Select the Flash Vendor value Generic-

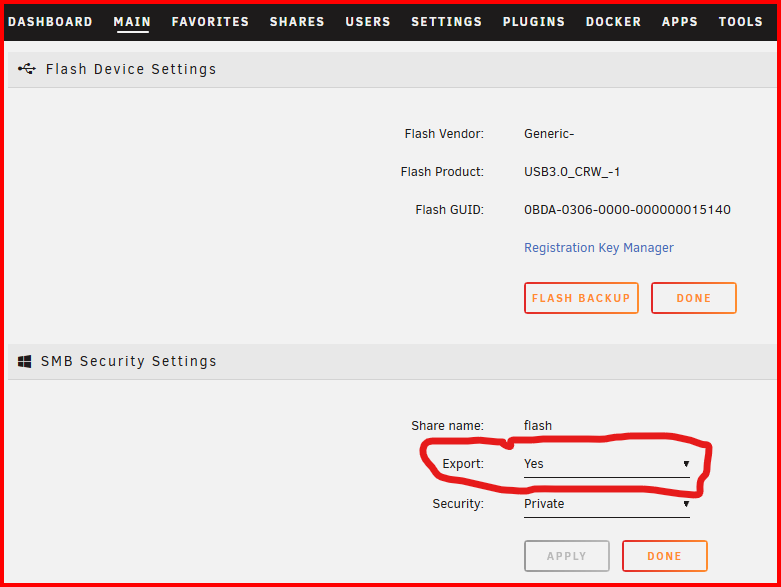click(549, 134)
